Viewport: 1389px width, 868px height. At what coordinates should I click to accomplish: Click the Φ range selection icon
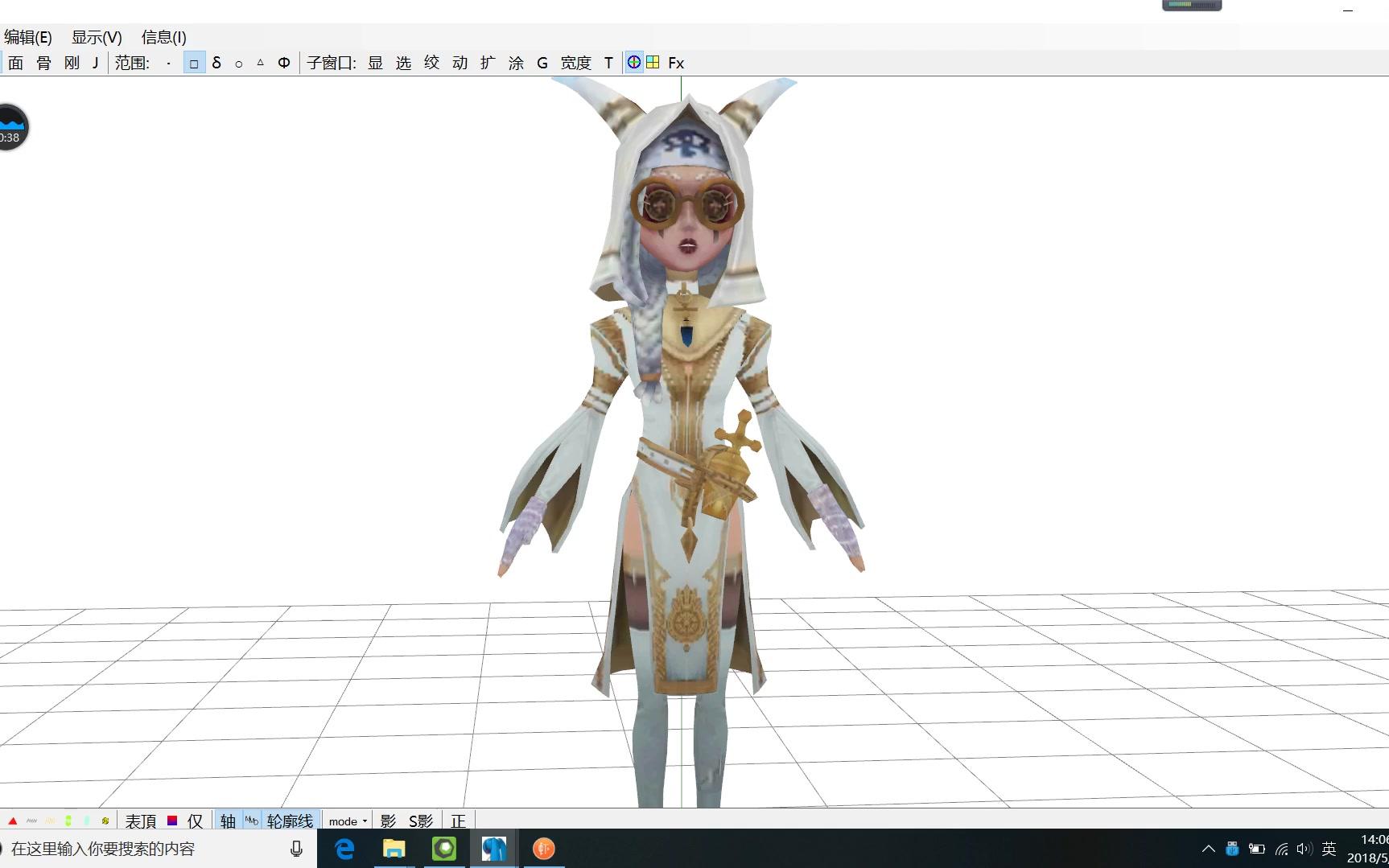283,62
